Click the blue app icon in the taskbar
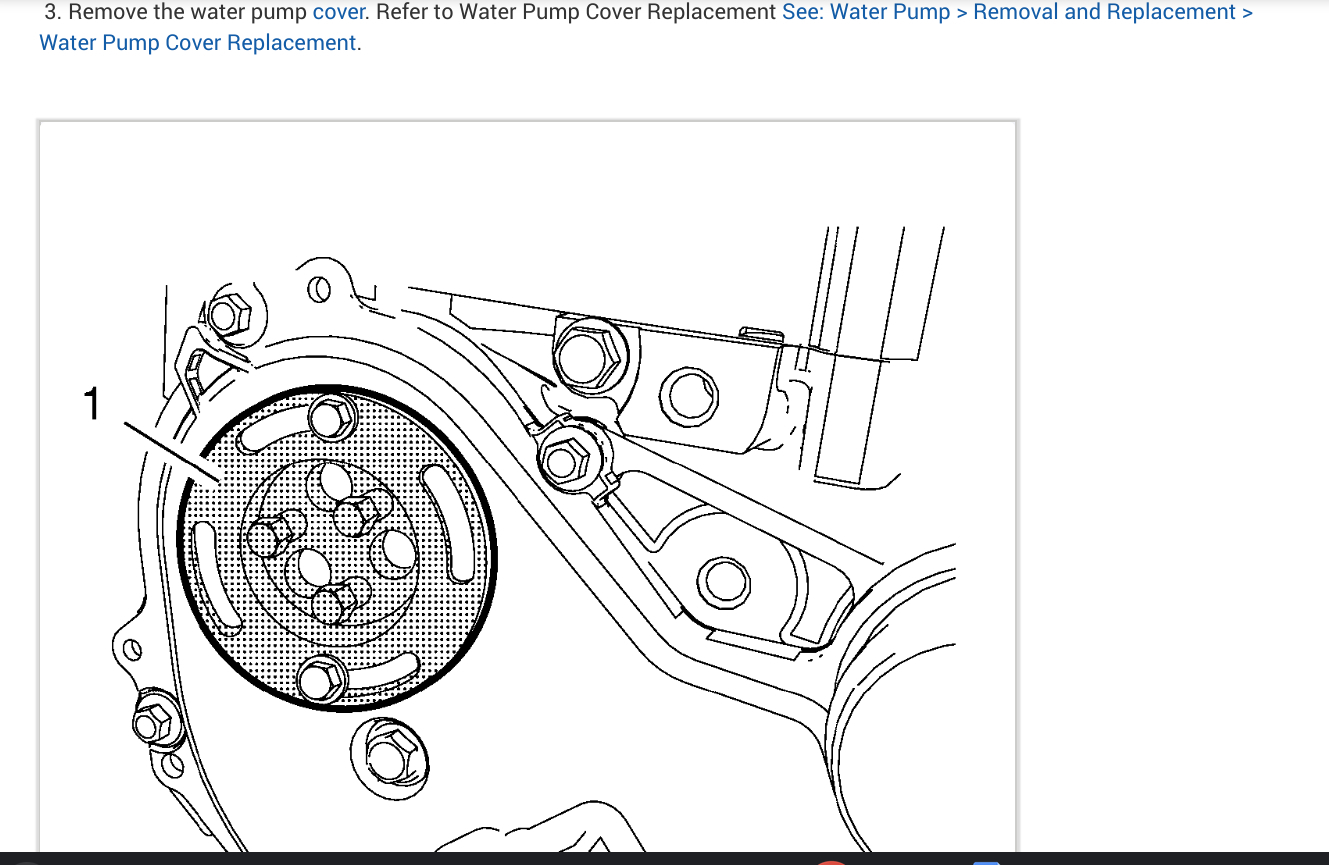Image resolution: width=1329 pixels, height=865 pixels. coord(986,861)
